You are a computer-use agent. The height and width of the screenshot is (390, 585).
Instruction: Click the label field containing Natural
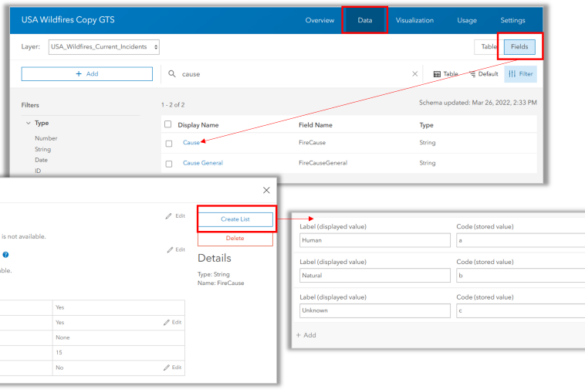point(375,275)
